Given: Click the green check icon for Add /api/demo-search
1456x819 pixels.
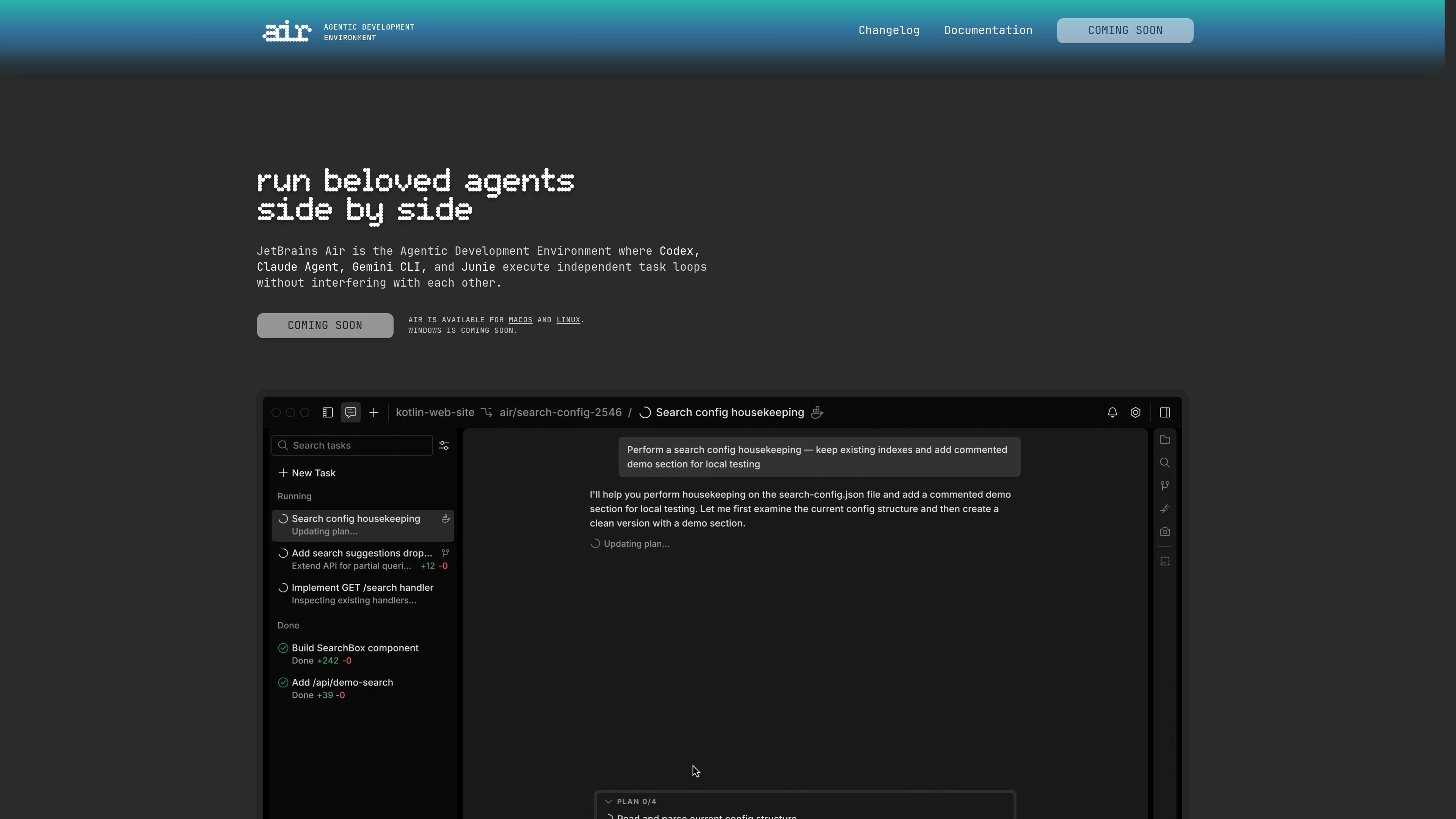Looking at the screenshot, I should 283,683.
